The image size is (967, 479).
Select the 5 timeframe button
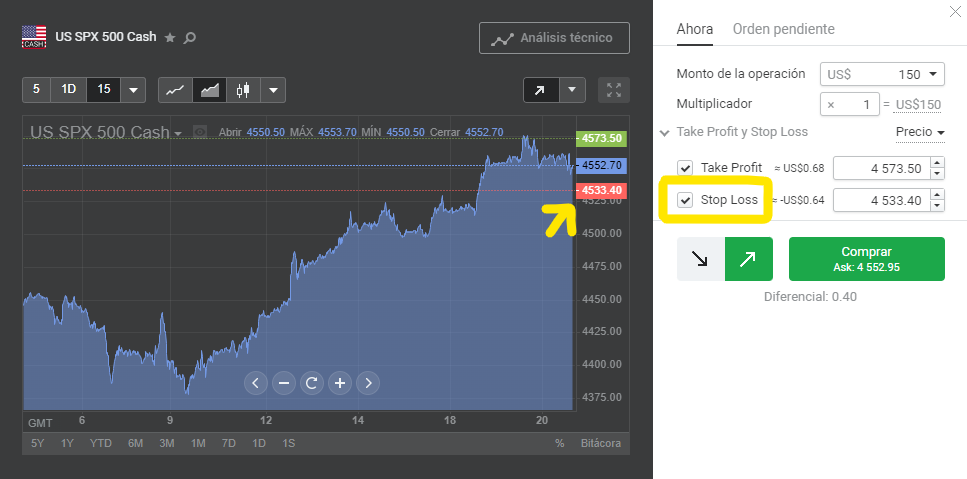click(x=36, y=89)
